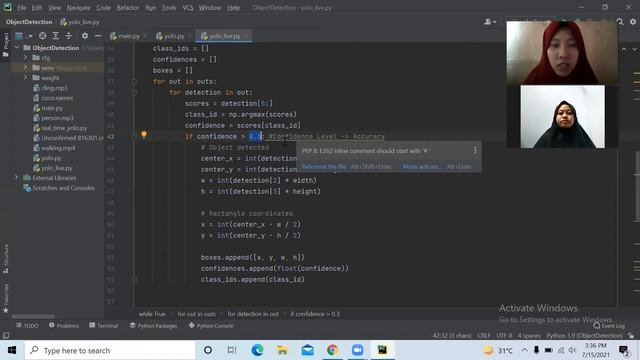Close the yolo_live.py editor tab
The height and width of the screenshot is (360, 640).
(x=246, y=36)
